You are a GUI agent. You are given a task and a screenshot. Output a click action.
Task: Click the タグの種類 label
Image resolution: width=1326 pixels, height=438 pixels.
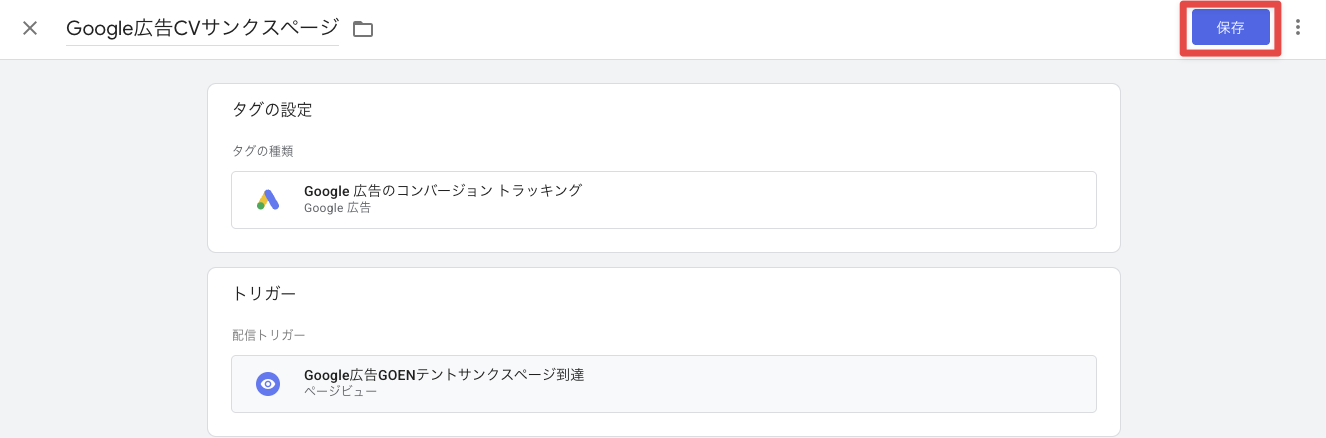262,151
